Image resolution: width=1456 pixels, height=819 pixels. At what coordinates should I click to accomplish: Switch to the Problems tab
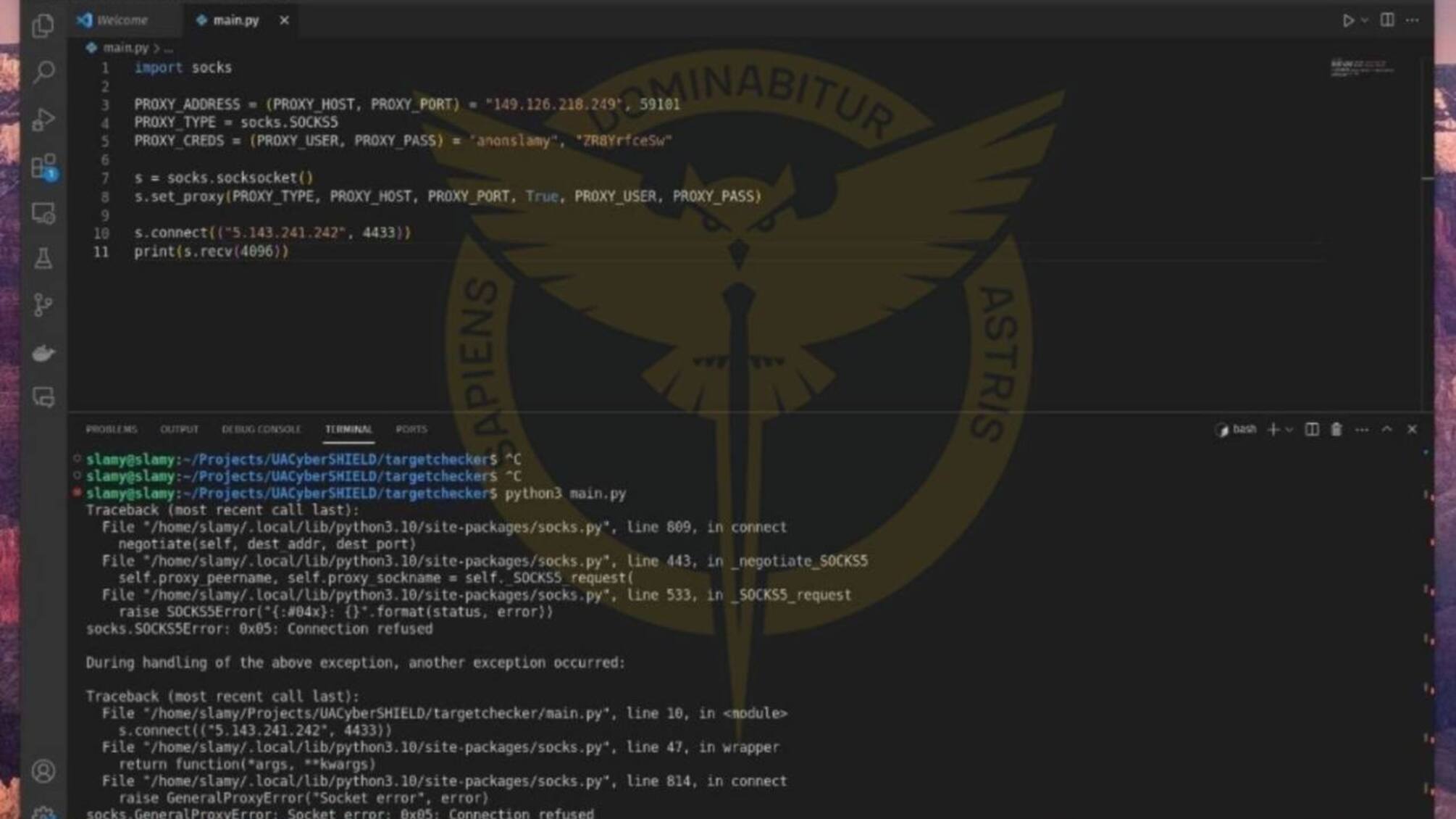pyautogui.click(x=111, y=430)
